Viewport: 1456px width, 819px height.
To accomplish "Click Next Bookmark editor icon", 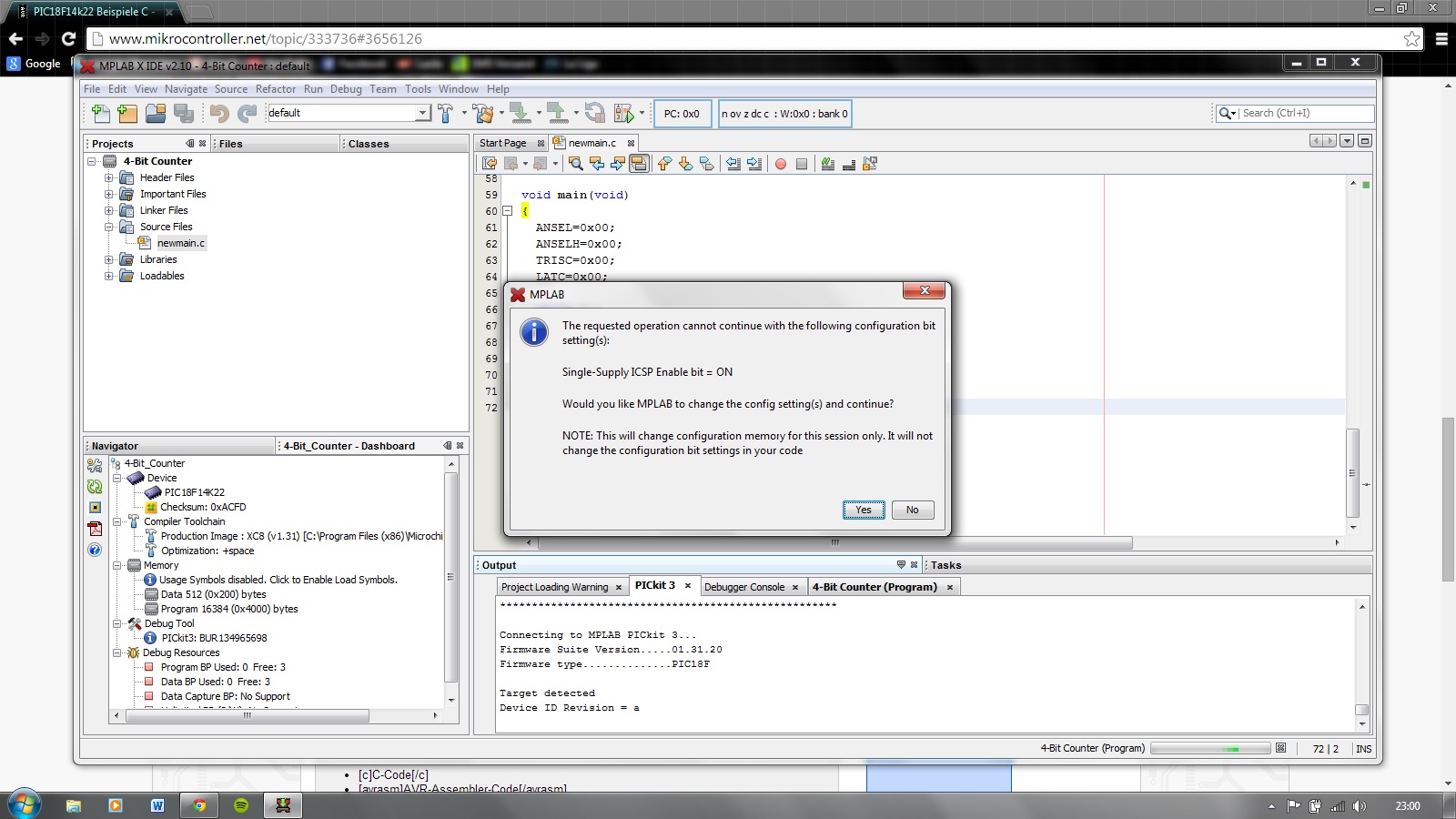I will pos(685,164).
